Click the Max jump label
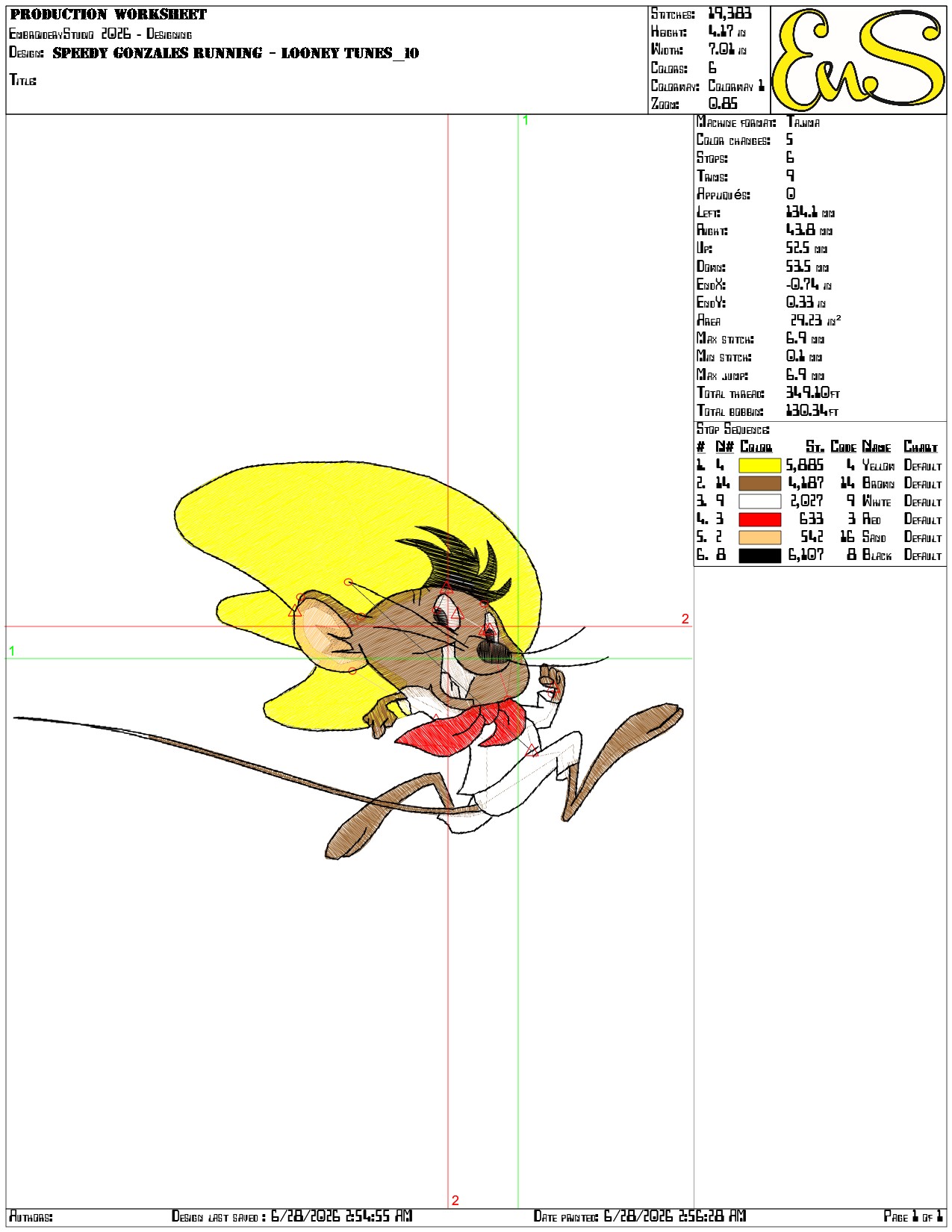This screenshot has height=1232, width=952. click(x=722, y=375)
